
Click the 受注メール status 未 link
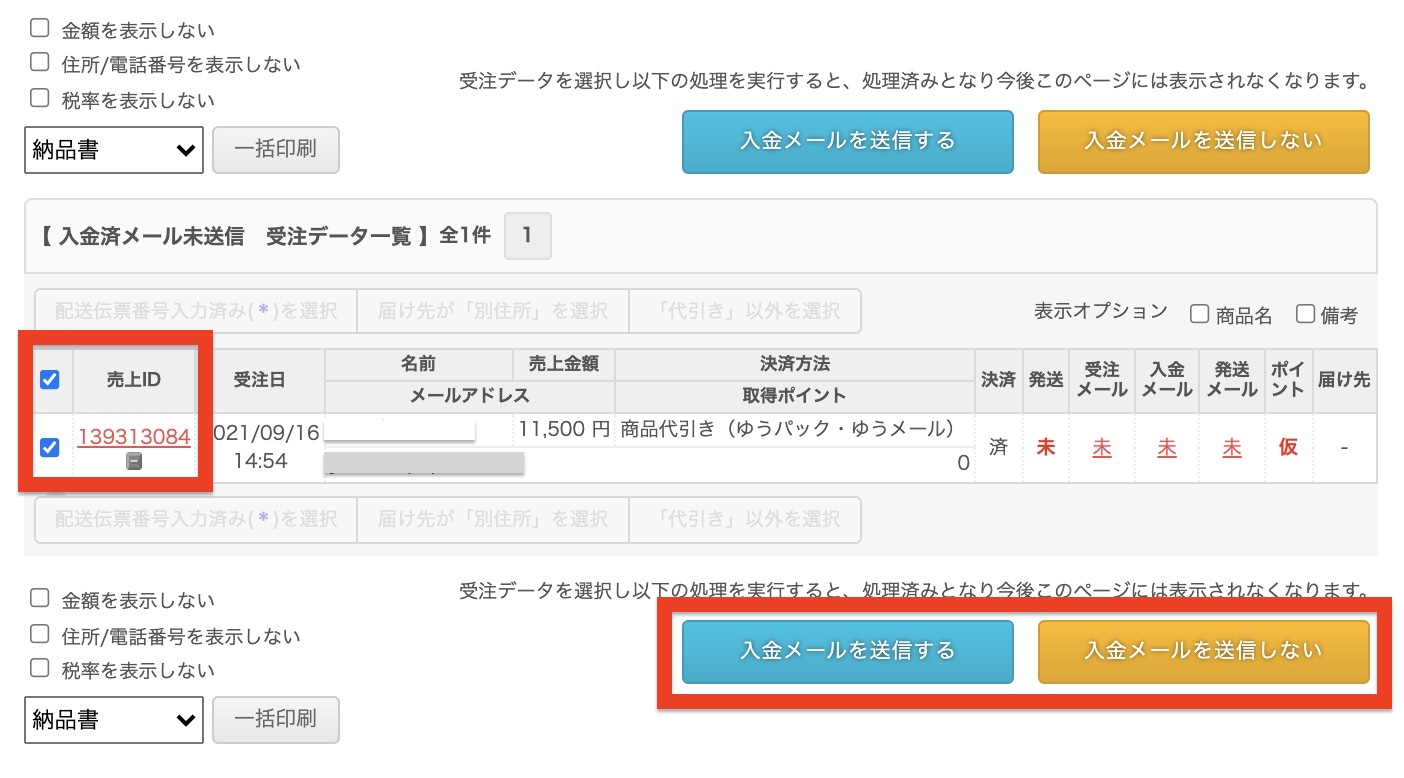pos(1101,448)
